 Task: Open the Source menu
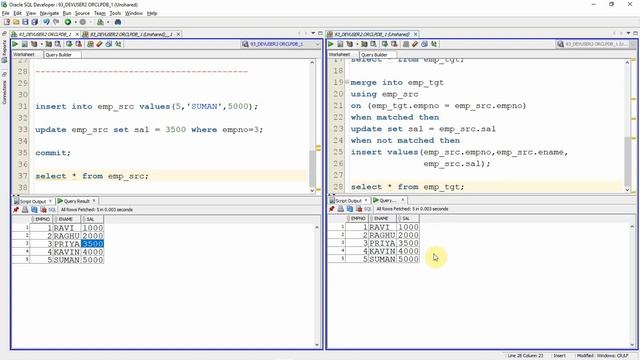tap(82, 13)
